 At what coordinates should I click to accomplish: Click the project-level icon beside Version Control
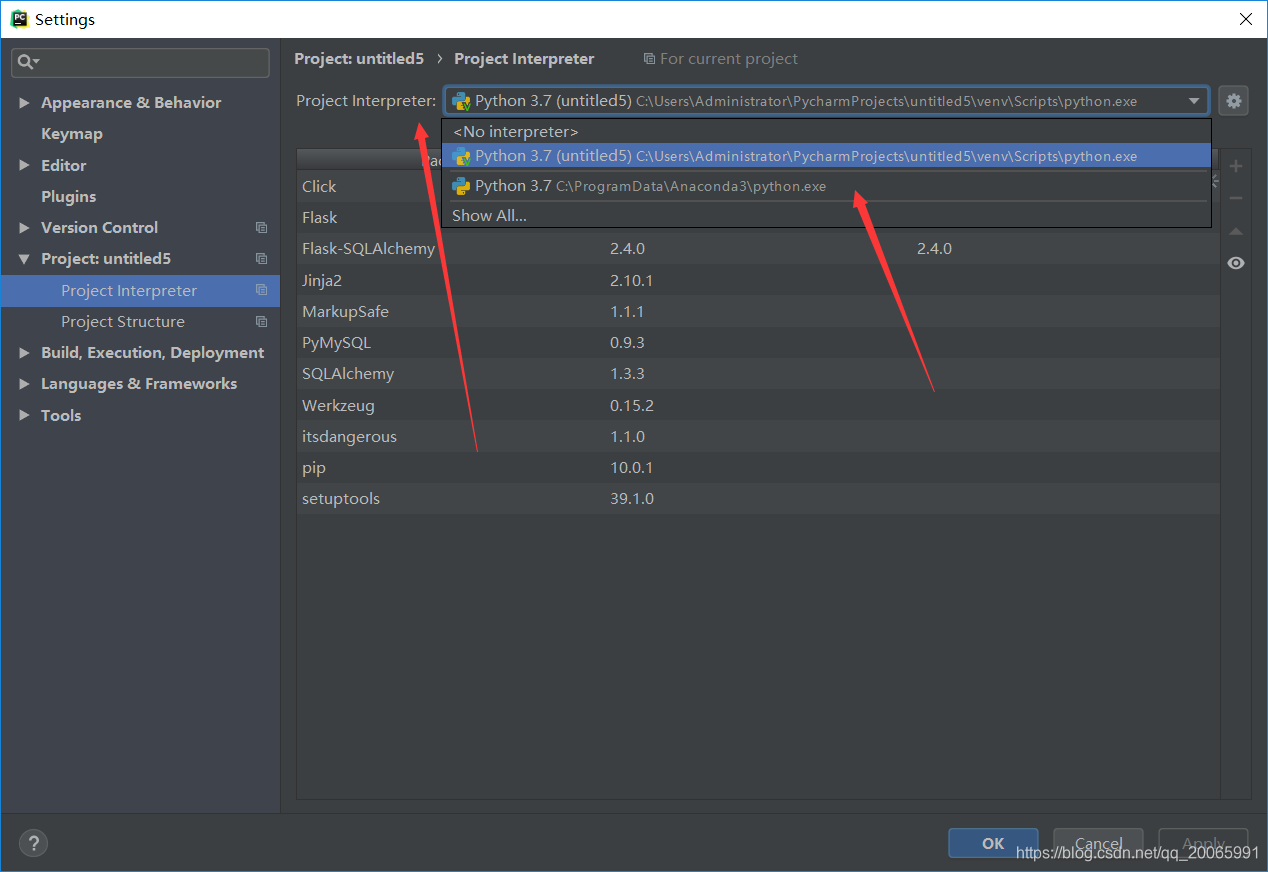click(x=261, y=228)
